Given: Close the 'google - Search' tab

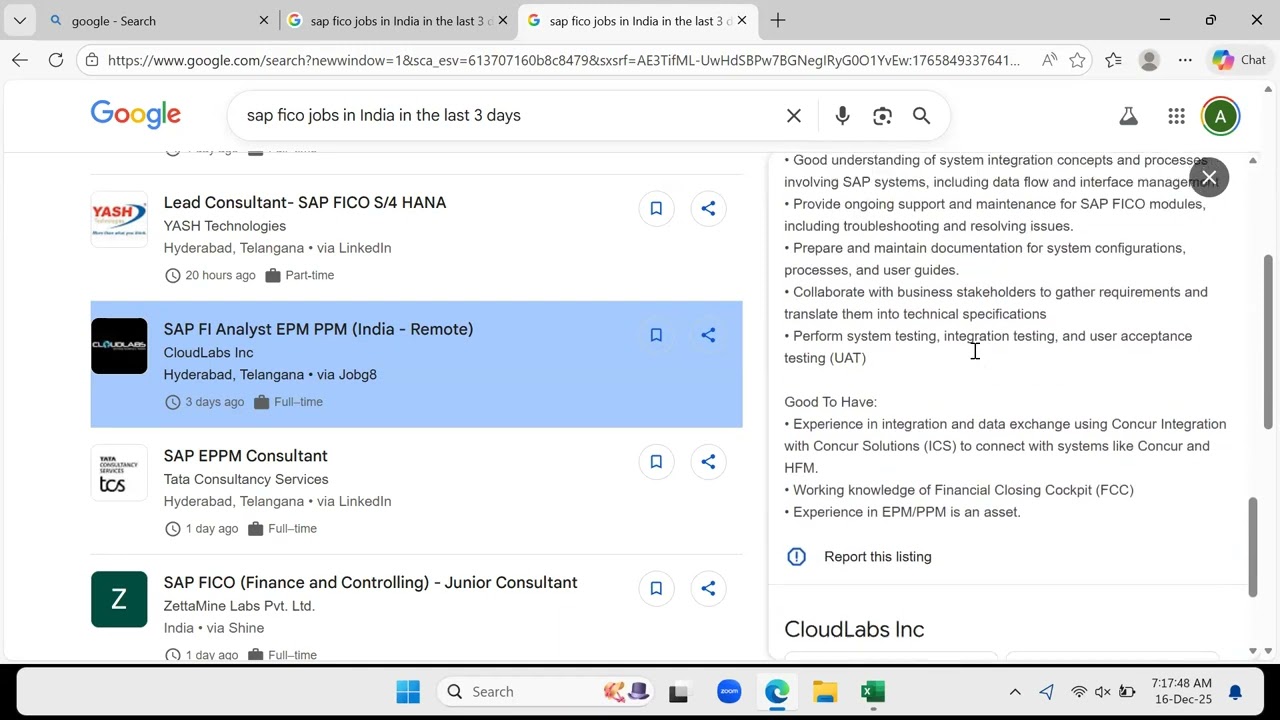Looking at the screenshot, I should [x=264, y=20].
